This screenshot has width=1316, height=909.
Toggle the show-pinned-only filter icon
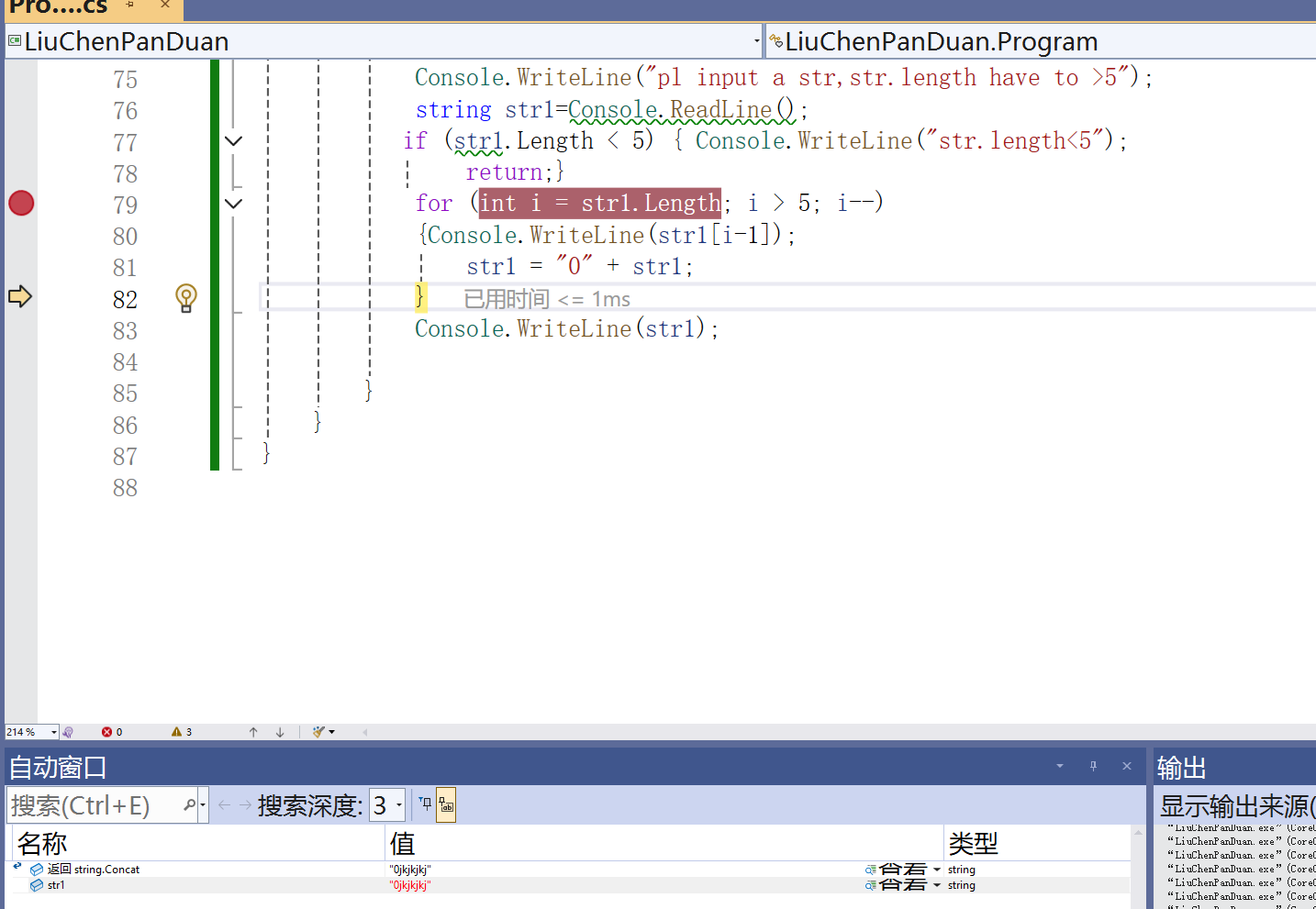pyautogui.click(x=425, y=804)
